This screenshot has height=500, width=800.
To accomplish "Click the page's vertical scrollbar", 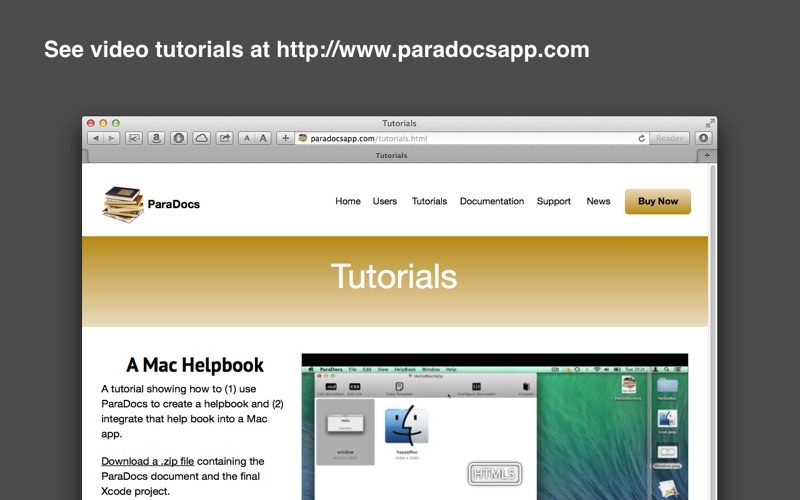I will click(713, 332).
